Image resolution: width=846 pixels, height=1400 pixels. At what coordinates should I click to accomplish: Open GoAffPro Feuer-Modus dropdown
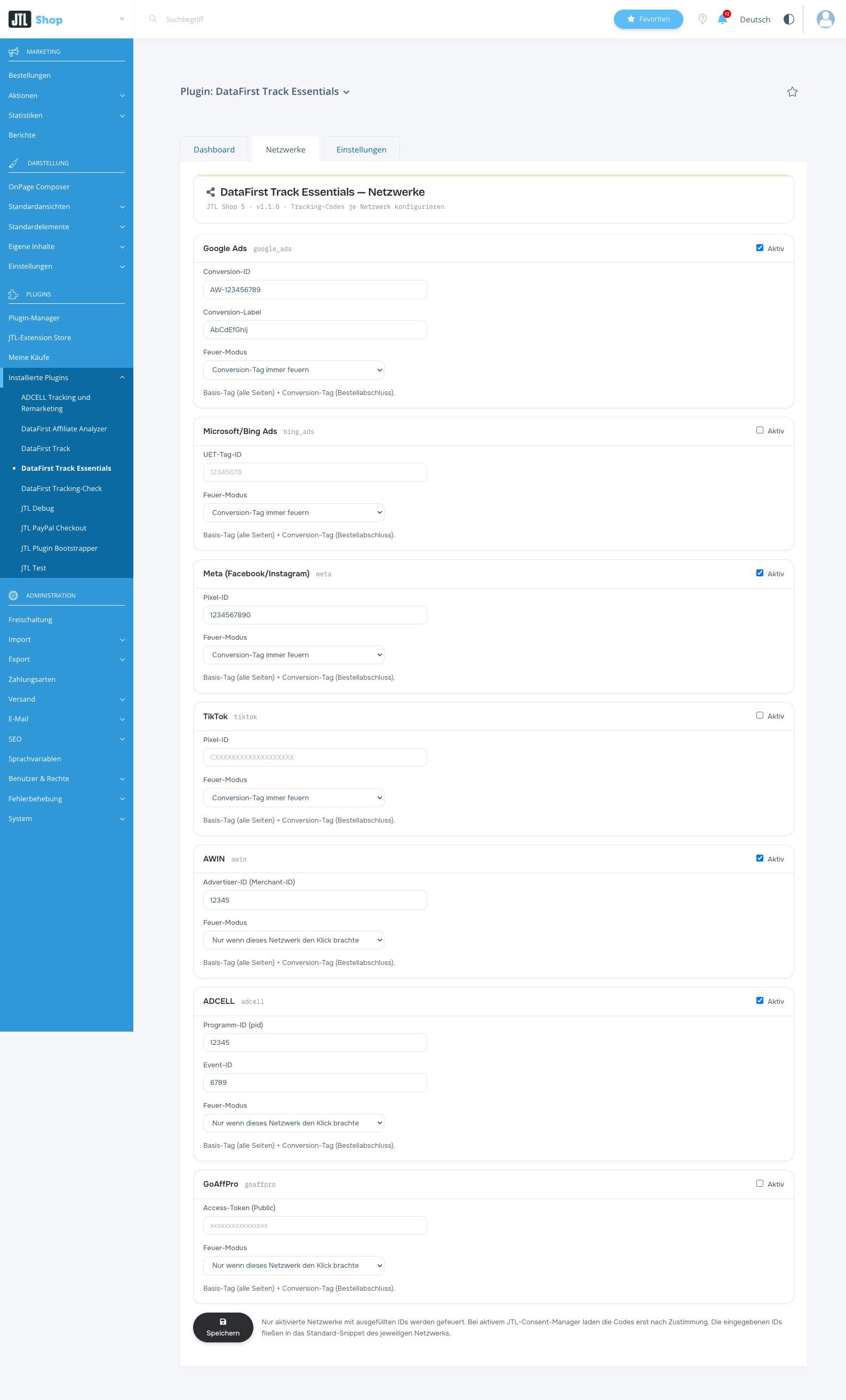point(293,1265)
